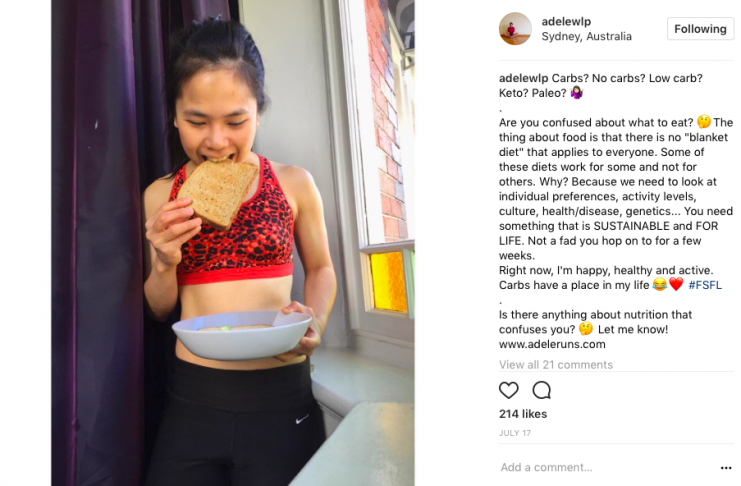
Task: Click the red heart emoji in the caption
Action: [x=676, y=284]
